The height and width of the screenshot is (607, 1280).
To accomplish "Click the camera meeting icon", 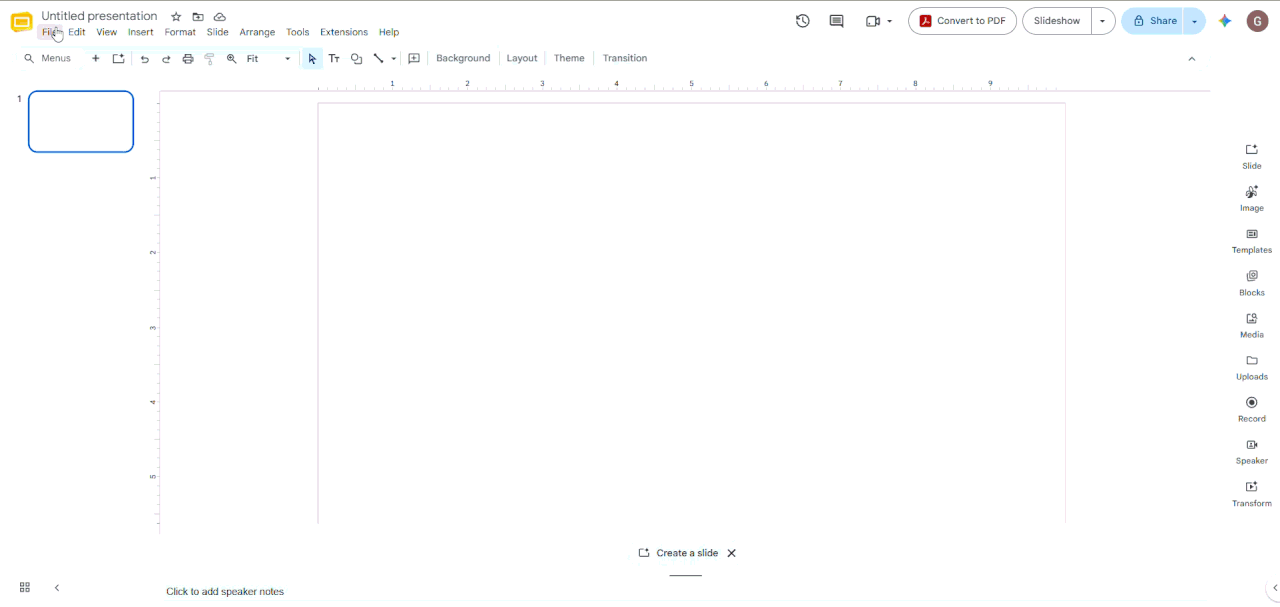I will coord(873,21).
